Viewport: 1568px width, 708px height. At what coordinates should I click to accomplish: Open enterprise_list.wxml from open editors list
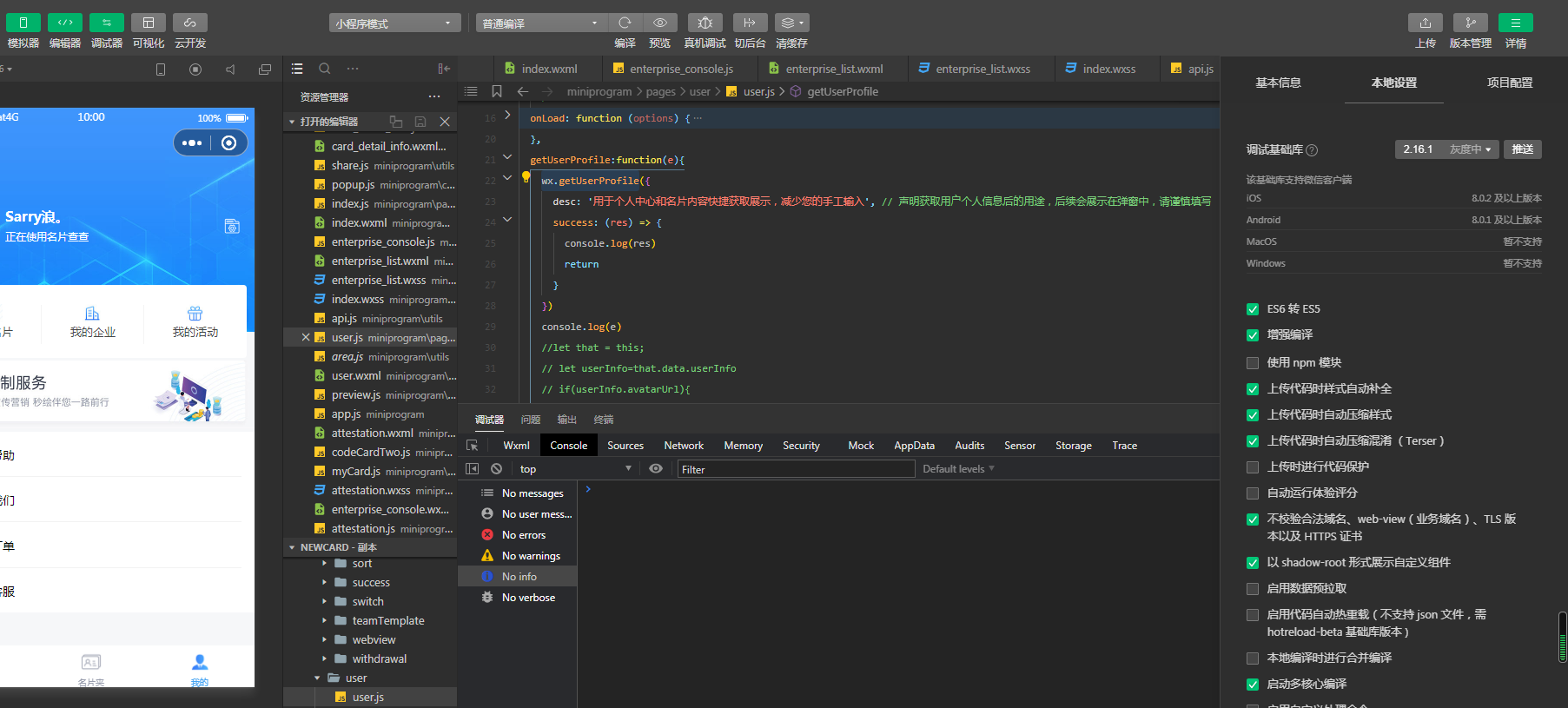(380, 261)
